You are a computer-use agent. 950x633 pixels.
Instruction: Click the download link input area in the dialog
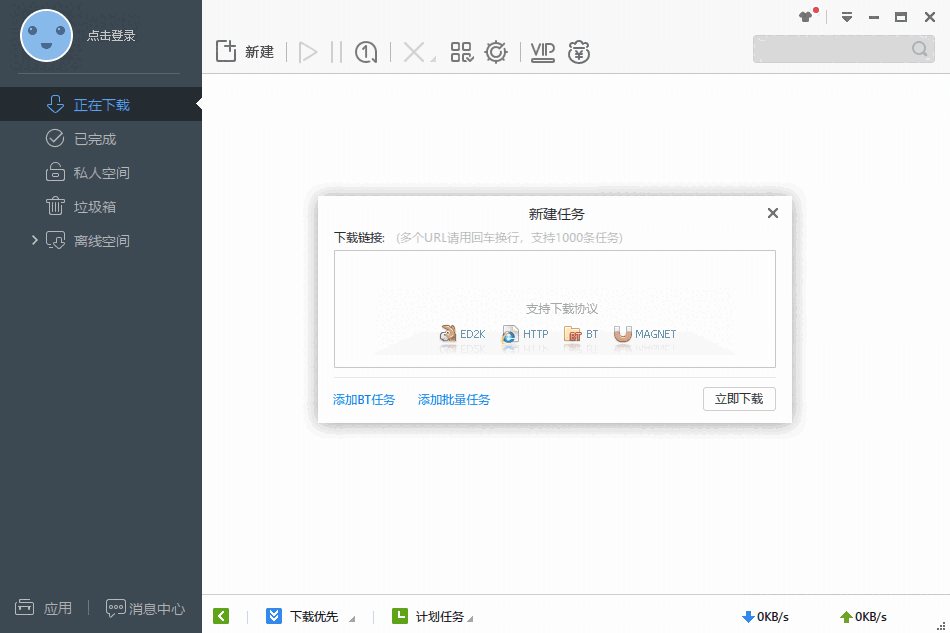pyautogui.click(x=555, y=308)
